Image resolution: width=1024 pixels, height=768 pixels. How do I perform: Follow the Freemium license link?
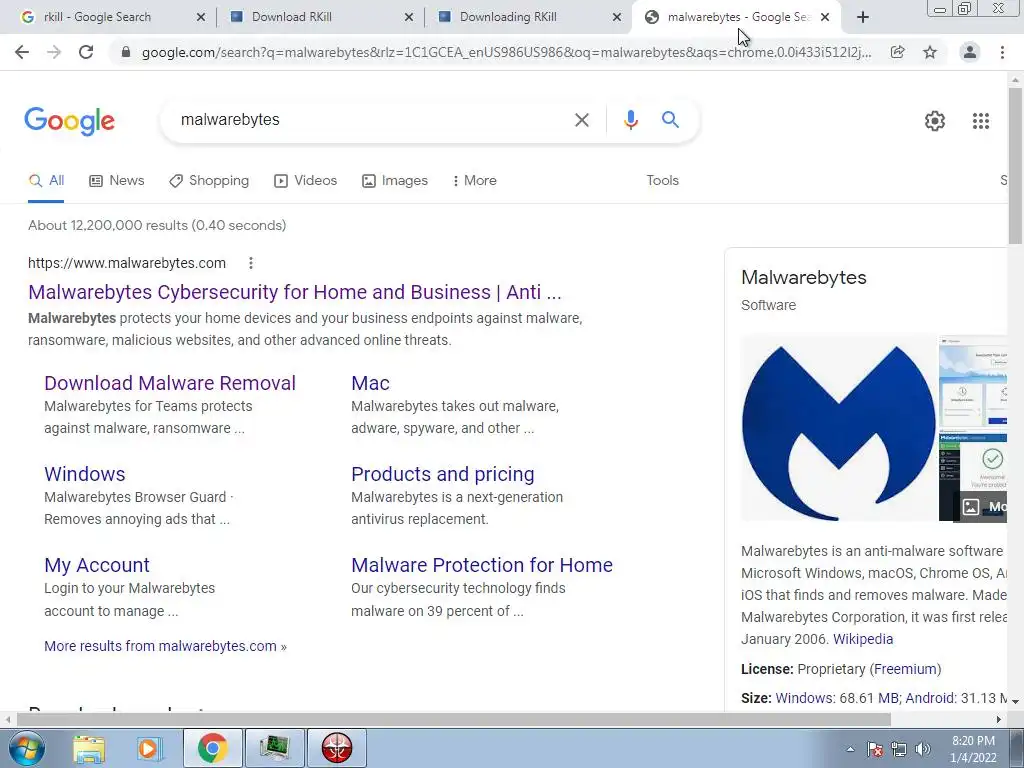click(x=907, y=669)
